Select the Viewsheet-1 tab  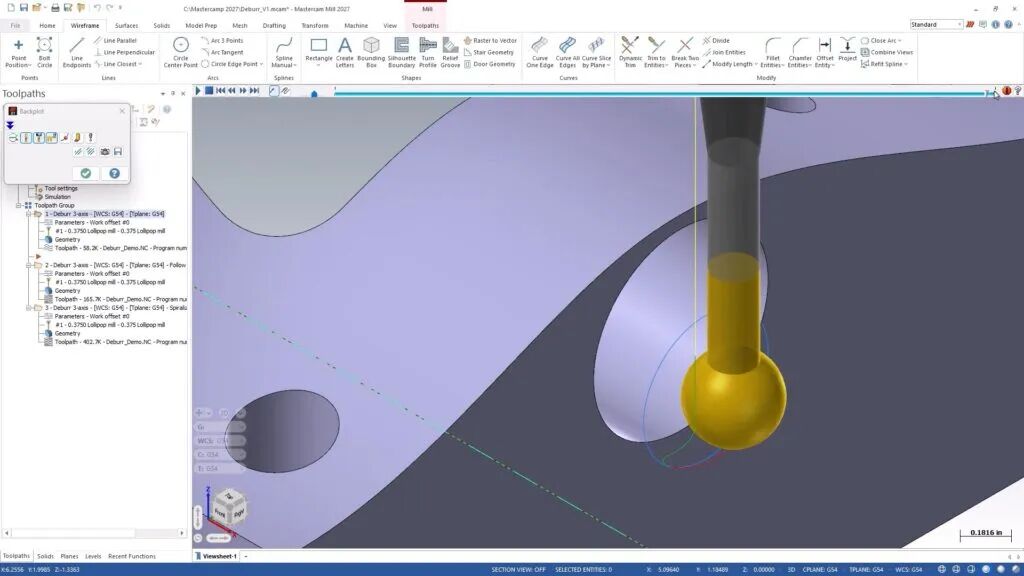219,556
